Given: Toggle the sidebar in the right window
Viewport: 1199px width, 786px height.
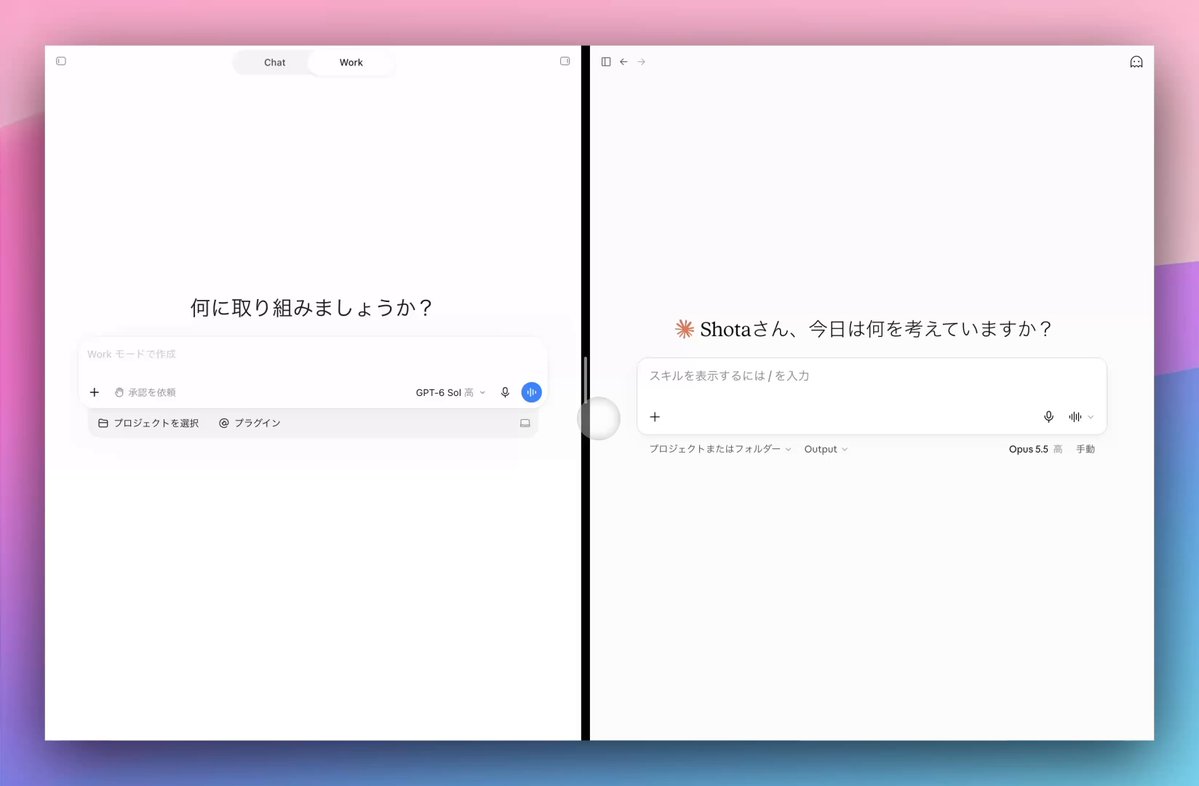Looking at the screenshot, I should (606, 62).
